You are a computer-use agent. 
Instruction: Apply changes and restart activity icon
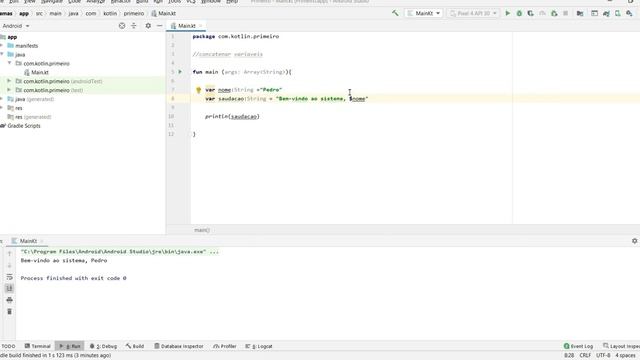(554, 13)
